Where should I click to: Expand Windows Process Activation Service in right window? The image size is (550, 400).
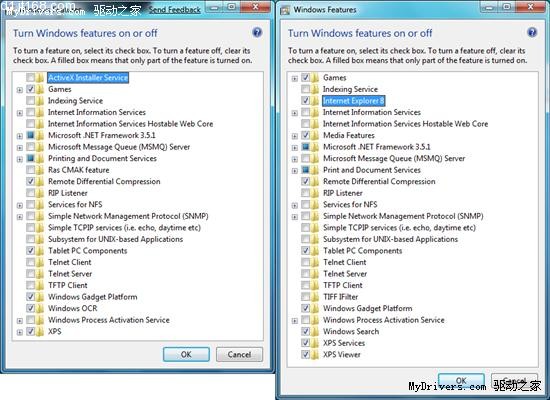(295, 321)
